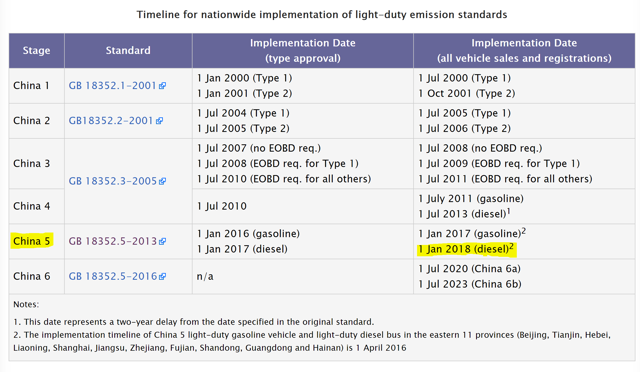Click '1 Jul 2005 (Type 2)' text
Screen dimensions: 640x372
(x=243, y=129)
